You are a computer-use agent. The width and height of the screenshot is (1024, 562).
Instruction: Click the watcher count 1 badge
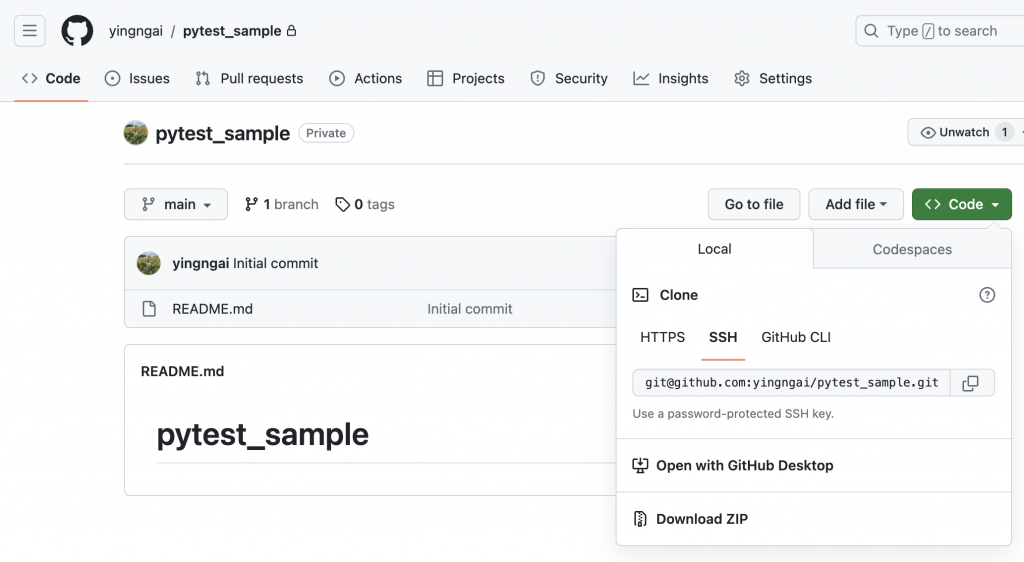[x=1004, y=133]
